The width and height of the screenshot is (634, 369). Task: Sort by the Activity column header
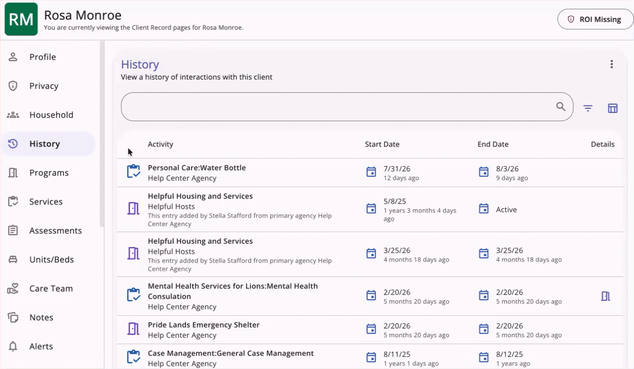point(160,144)
